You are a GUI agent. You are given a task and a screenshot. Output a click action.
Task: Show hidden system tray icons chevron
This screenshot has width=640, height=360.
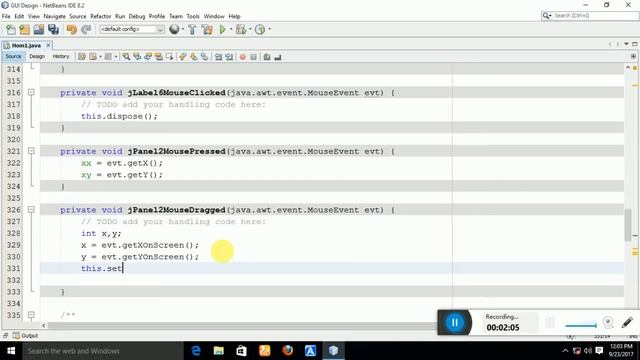(565, 351)
